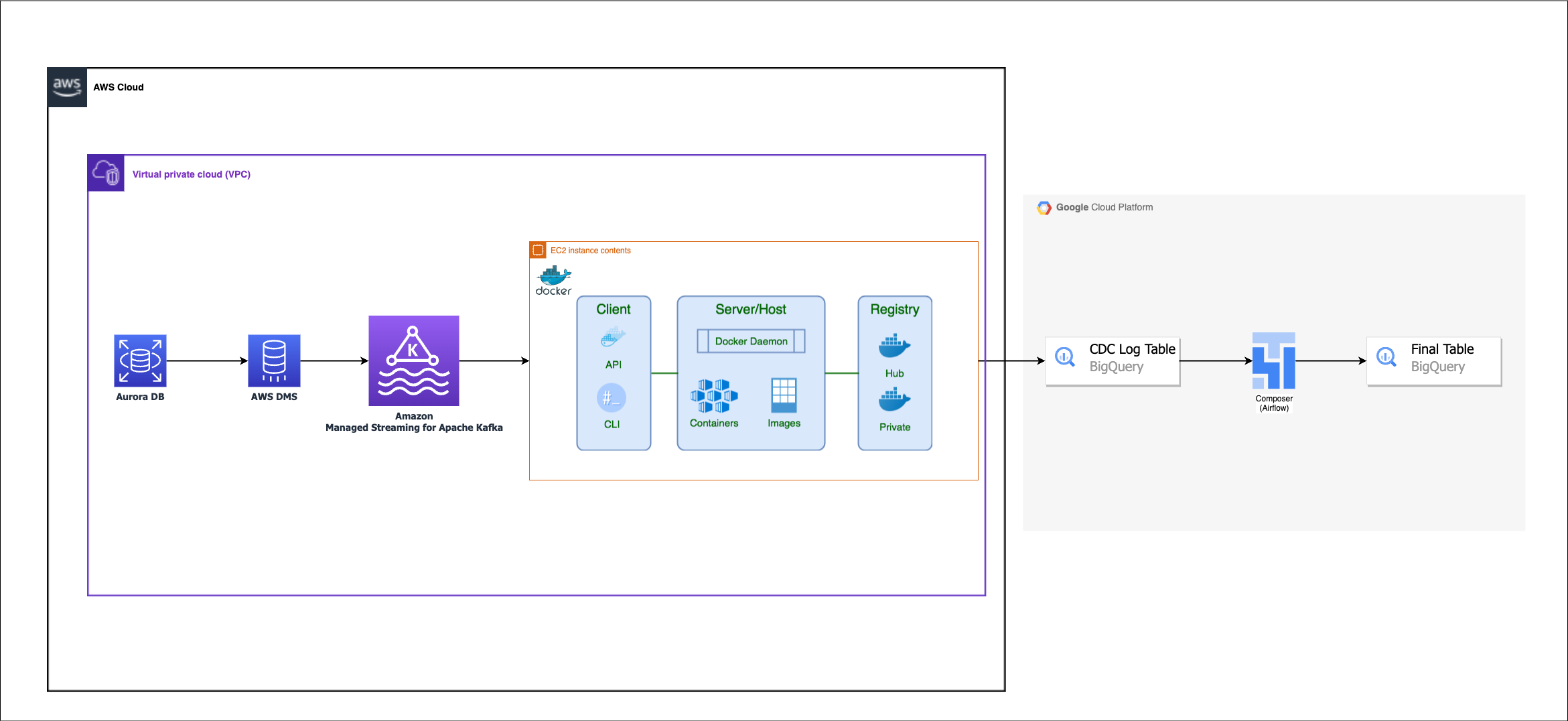The height and width of the screenshot is (721, 1568).
Task: Click the Aurora DB label text
Action: click(140, 397)
